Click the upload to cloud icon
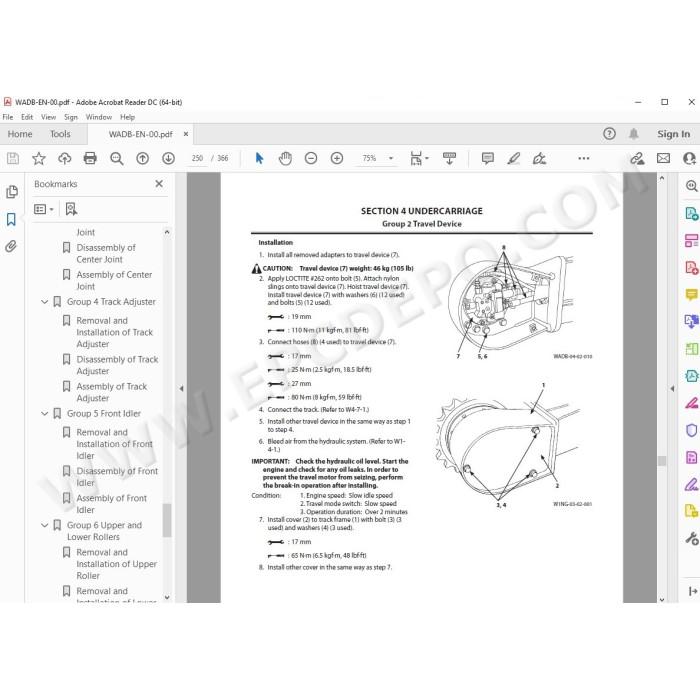The width and height of the screenshot is (700, 700). click(65, 158)
